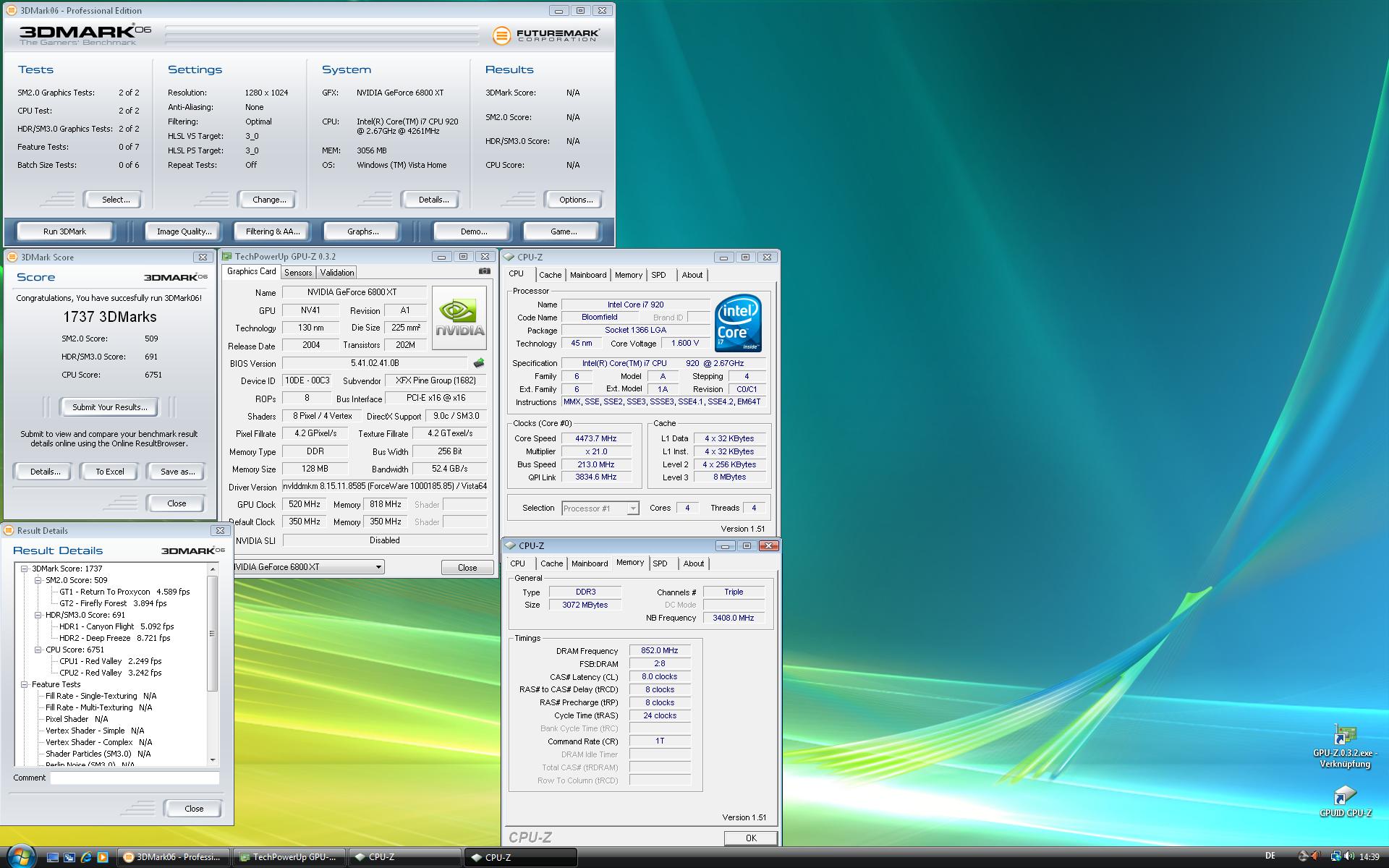1389x868 pixels.
Task: Select the CPU1 - Red Valley row
Action: click(111, 661)
